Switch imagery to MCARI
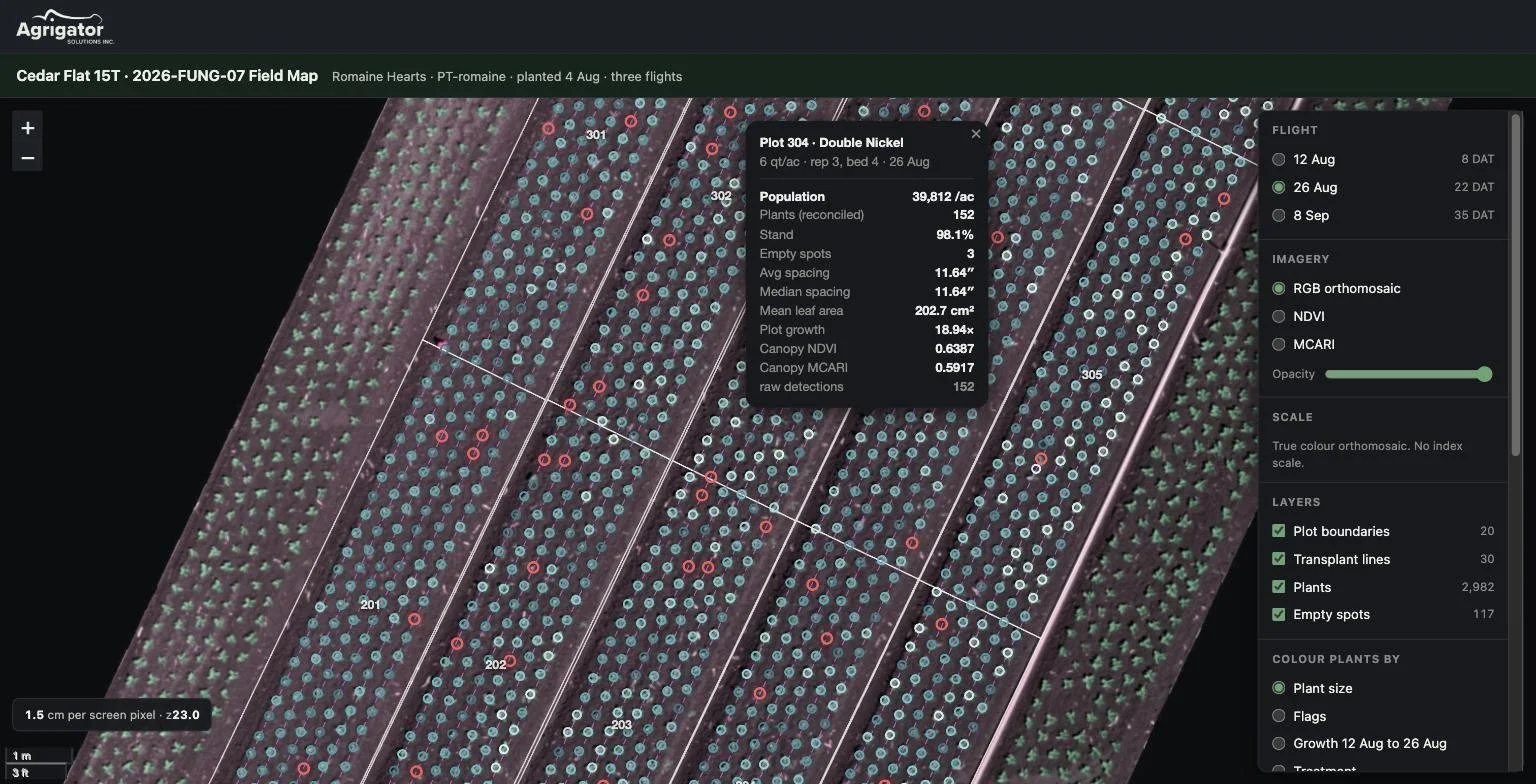The height and width of the screenshot is (784, 1536). tap(1278, 344)
